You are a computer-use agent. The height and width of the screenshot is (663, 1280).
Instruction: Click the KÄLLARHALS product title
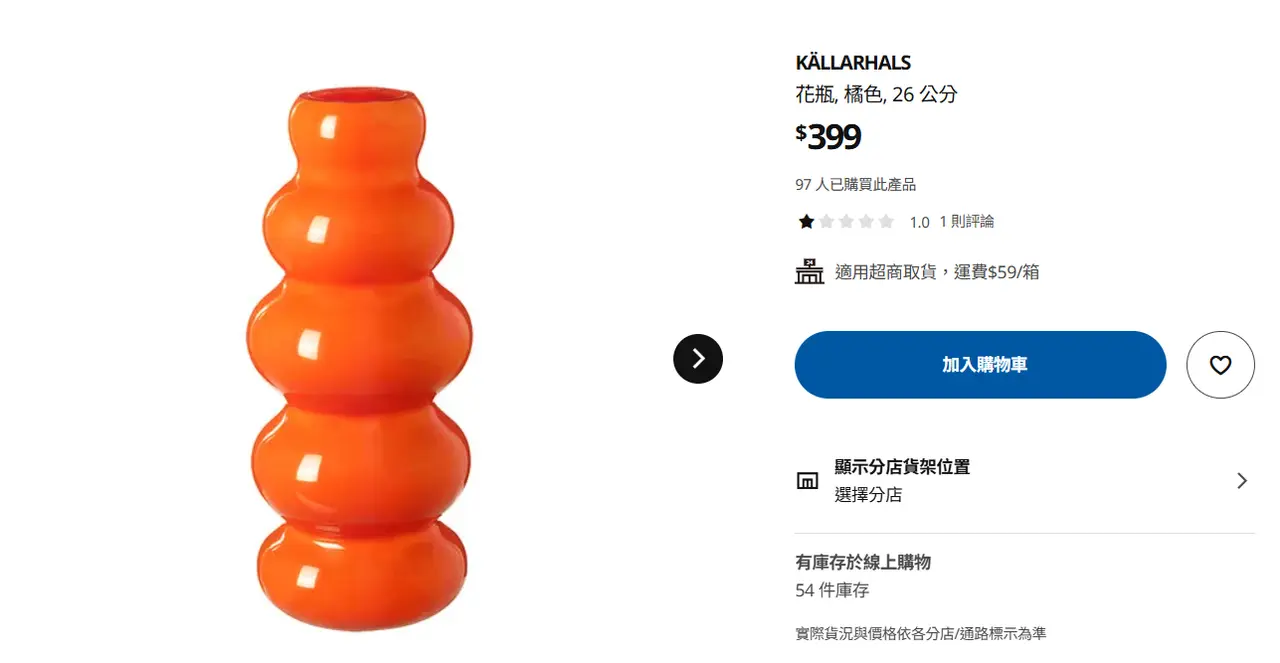coord(853,63)
